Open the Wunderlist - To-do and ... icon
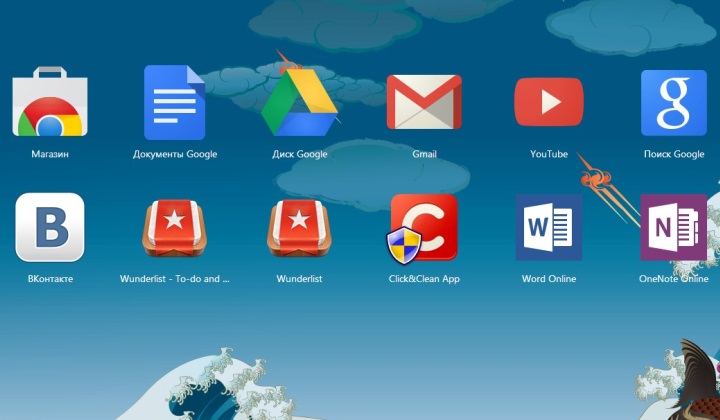Viewport: 720px width, 420px height. (x=174, y=227)
